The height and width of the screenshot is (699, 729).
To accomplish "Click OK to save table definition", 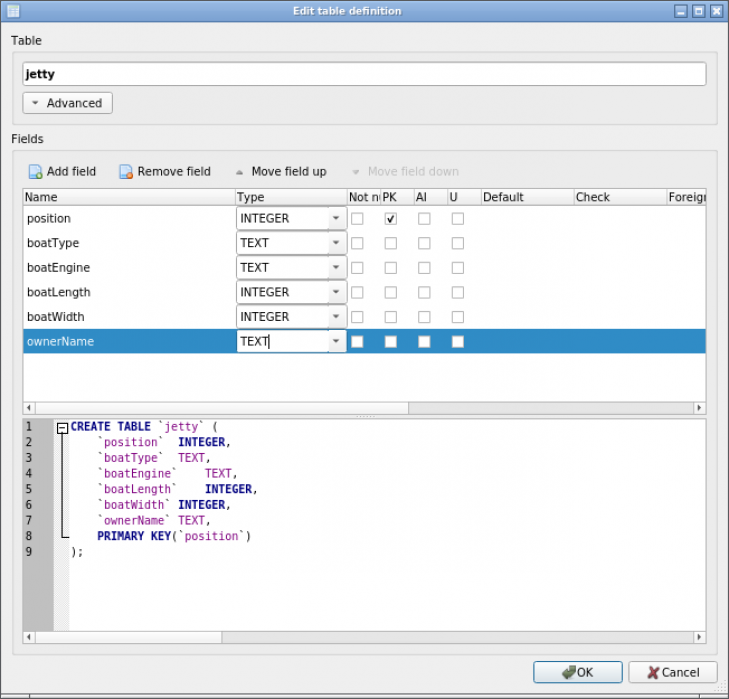I will 577,672.
